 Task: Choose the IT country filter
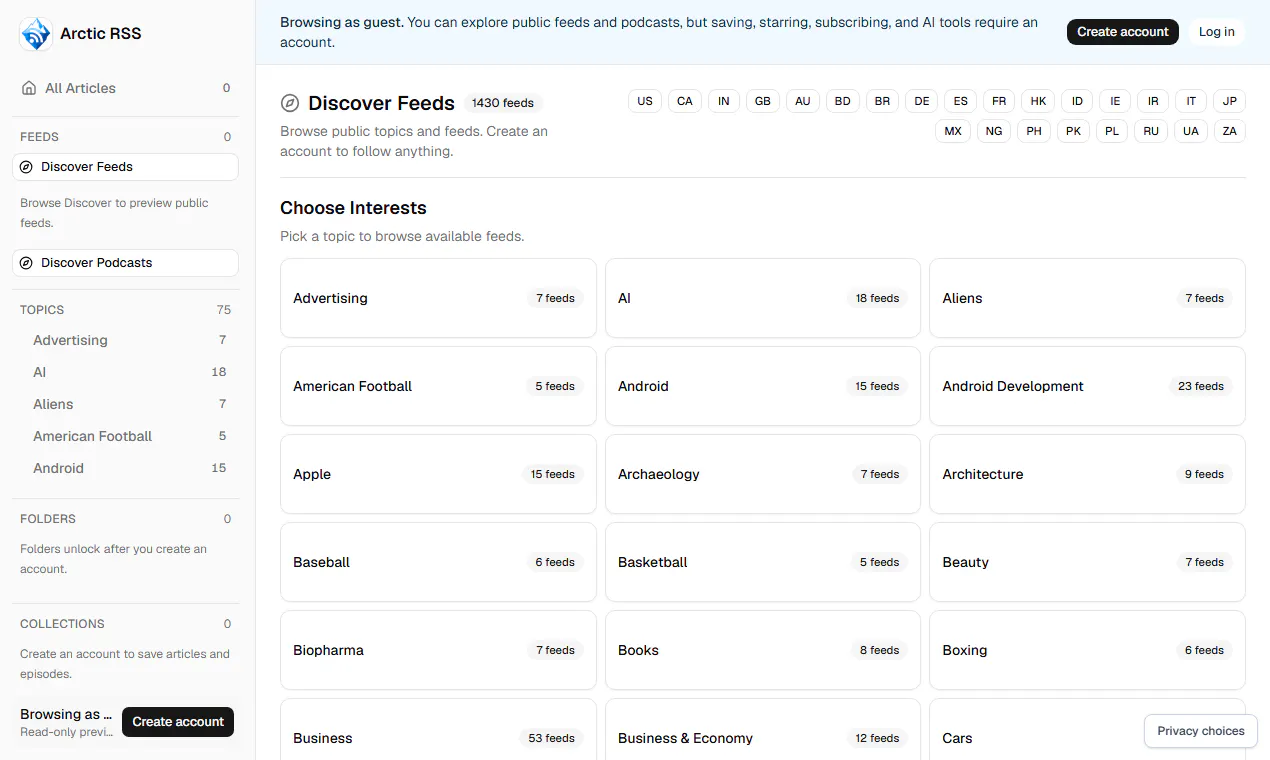[1191, 101]
